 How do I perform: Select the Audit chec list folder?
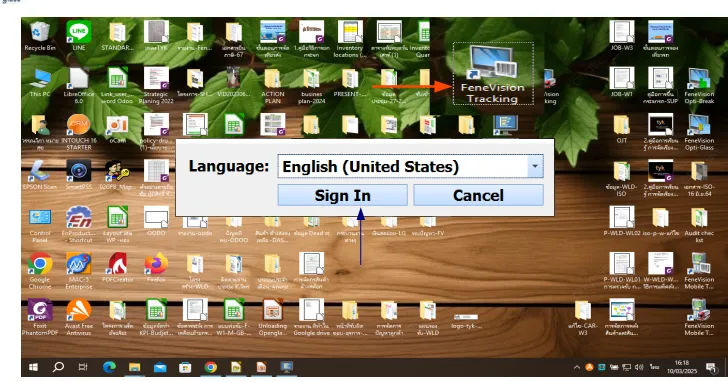click(699, 225)
